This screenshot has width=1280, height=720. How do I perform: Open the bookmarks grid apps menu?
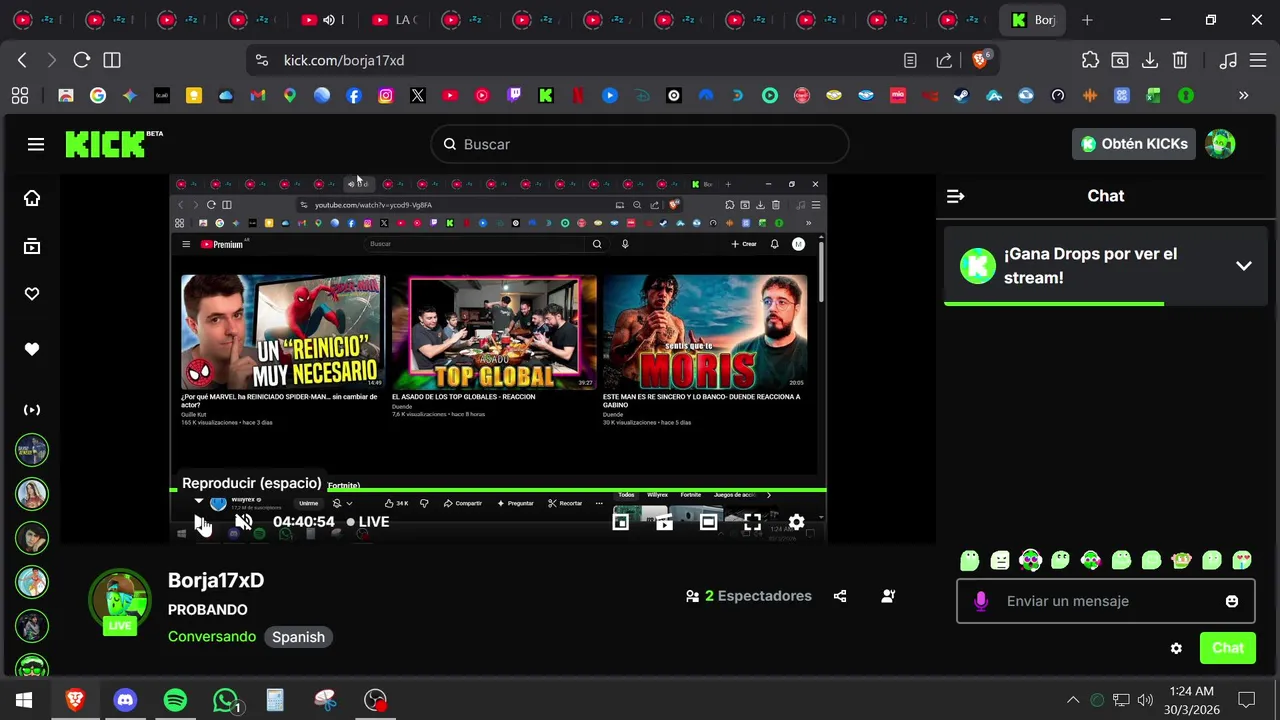20,96
